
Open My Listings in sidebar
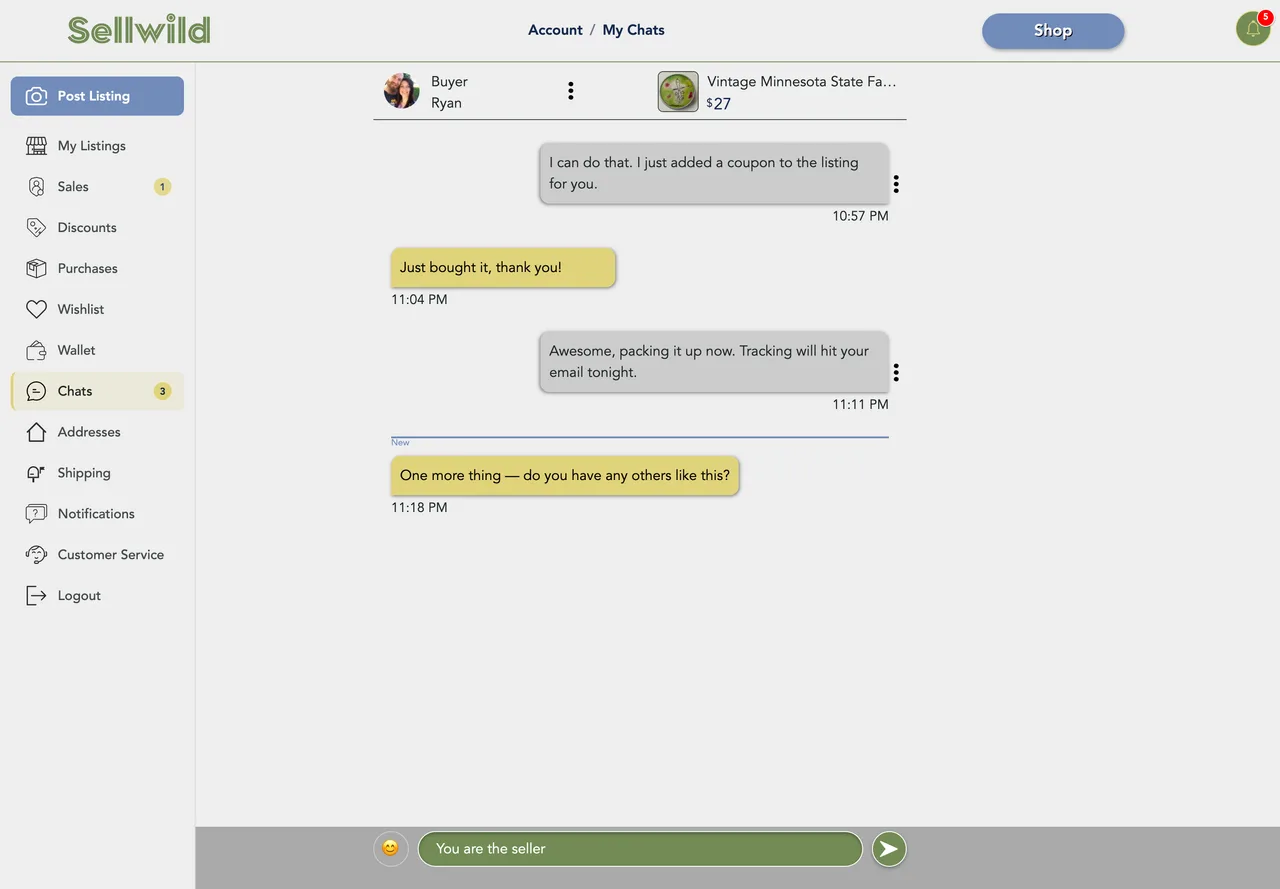[97, 146]
